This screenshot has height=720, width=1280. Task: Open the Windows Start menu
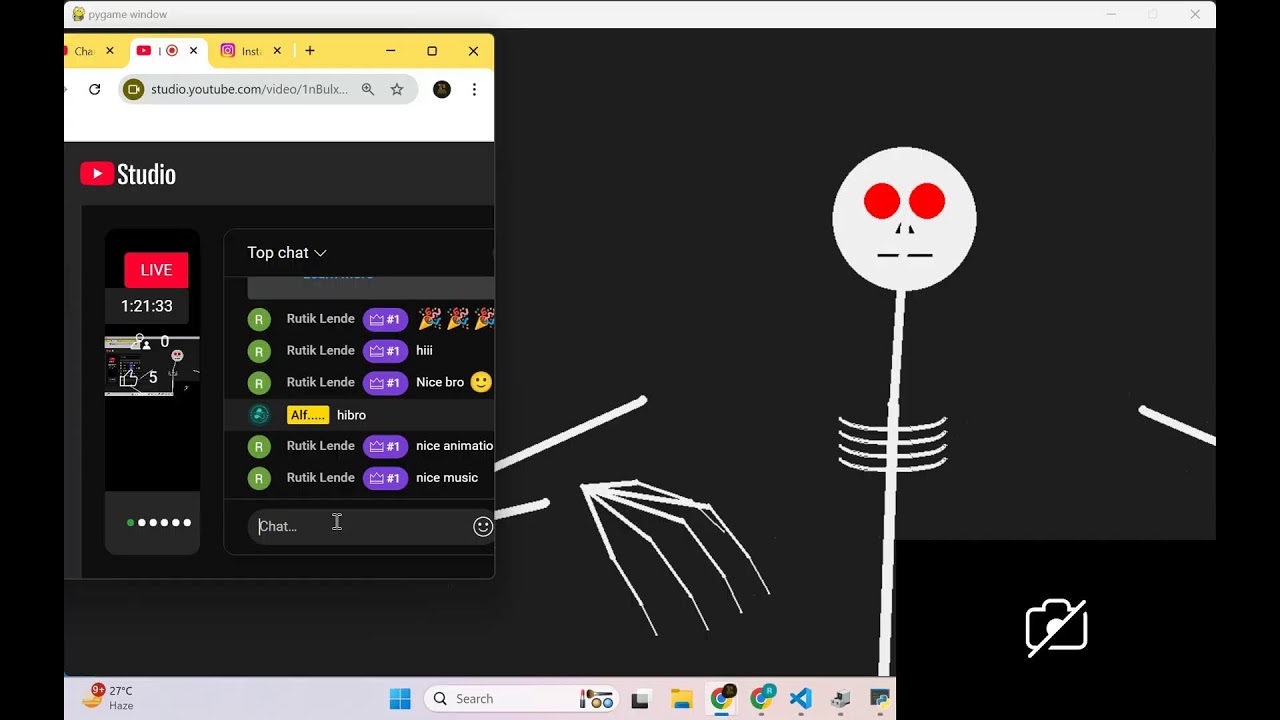(400, 698)
